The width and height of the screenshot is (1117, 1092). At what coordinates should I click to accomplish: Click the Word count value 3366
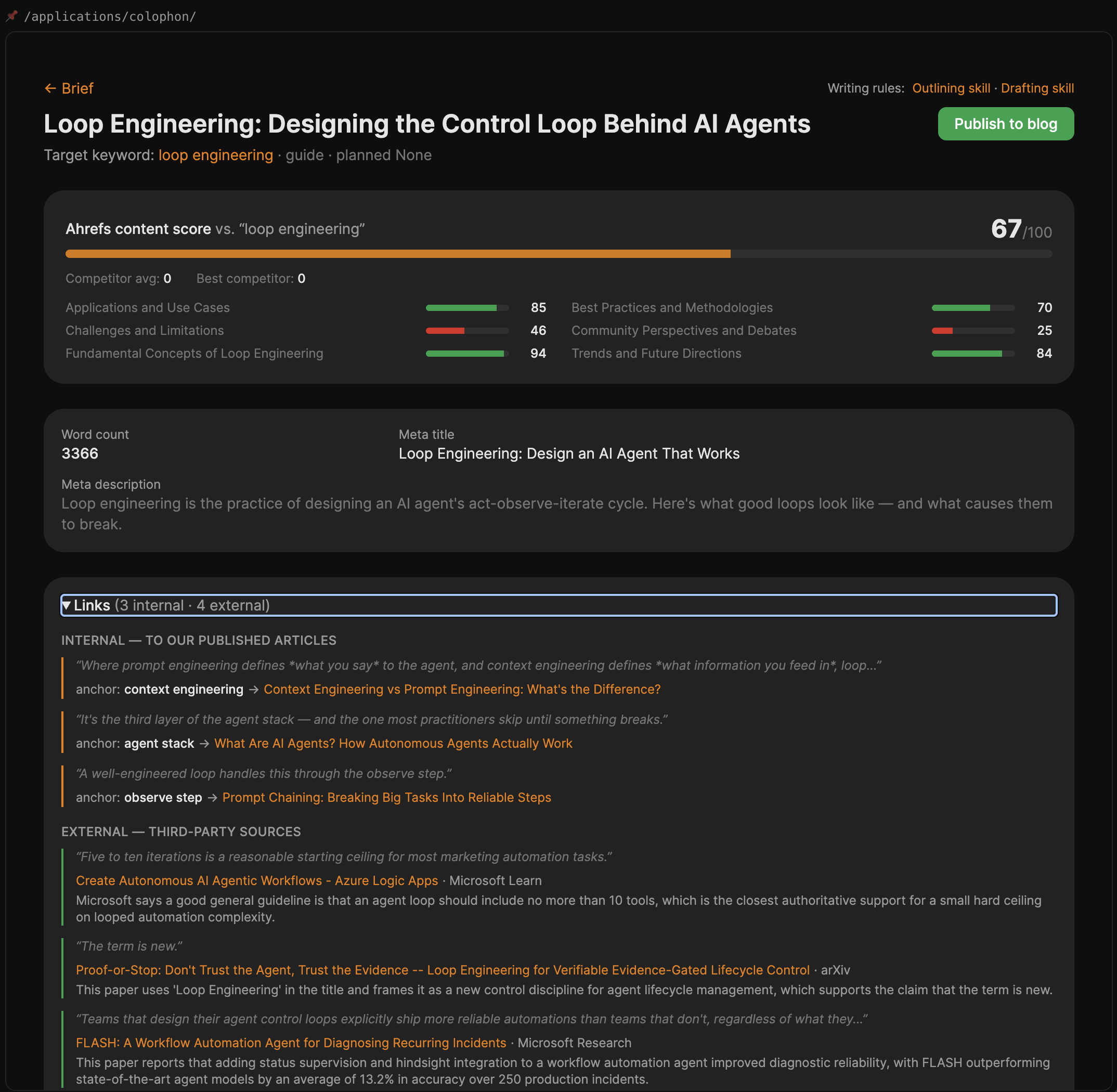coord(80,453)
